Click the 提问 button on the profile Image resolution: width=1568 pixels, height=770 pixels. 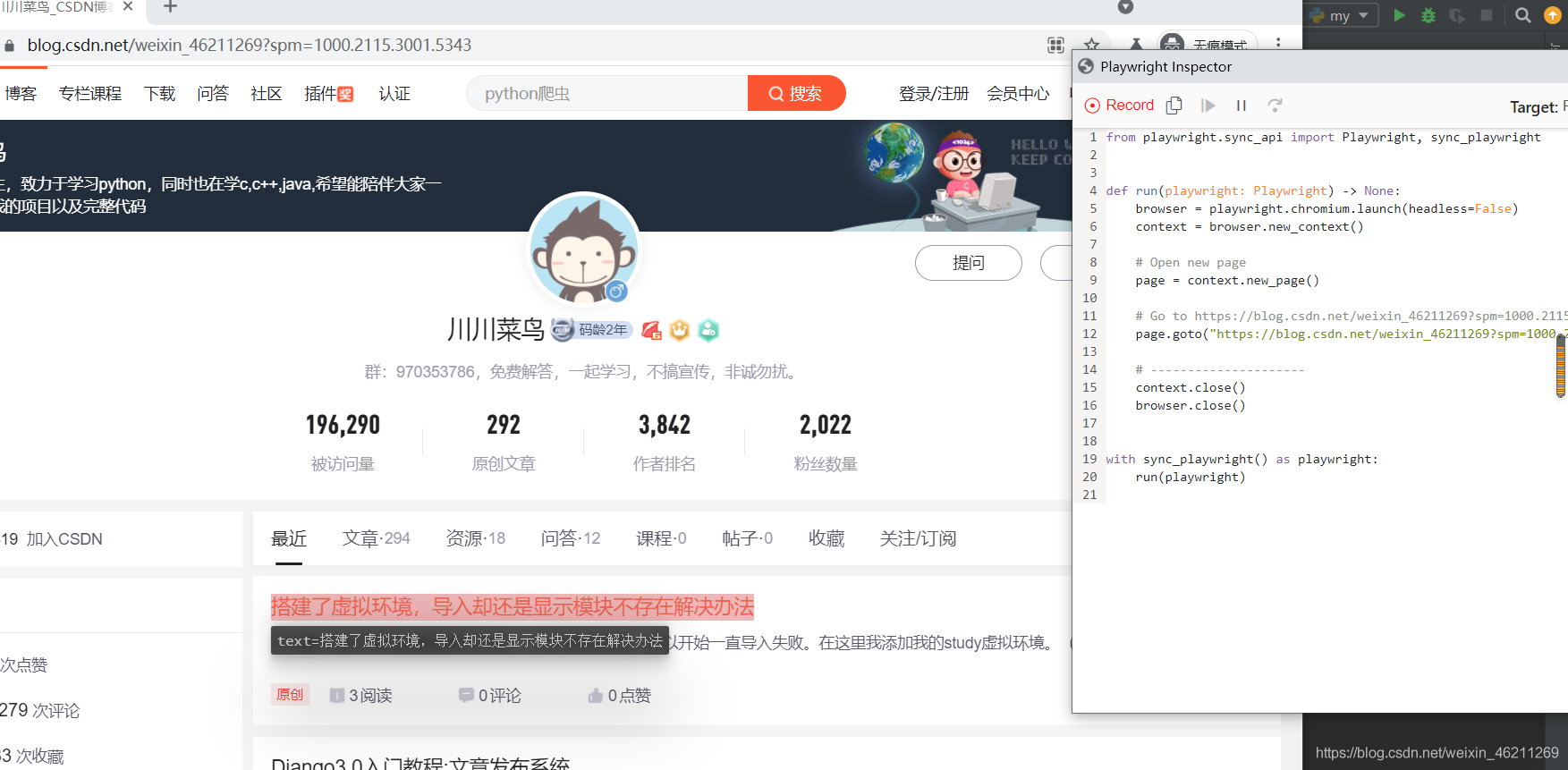pos(969,263)
